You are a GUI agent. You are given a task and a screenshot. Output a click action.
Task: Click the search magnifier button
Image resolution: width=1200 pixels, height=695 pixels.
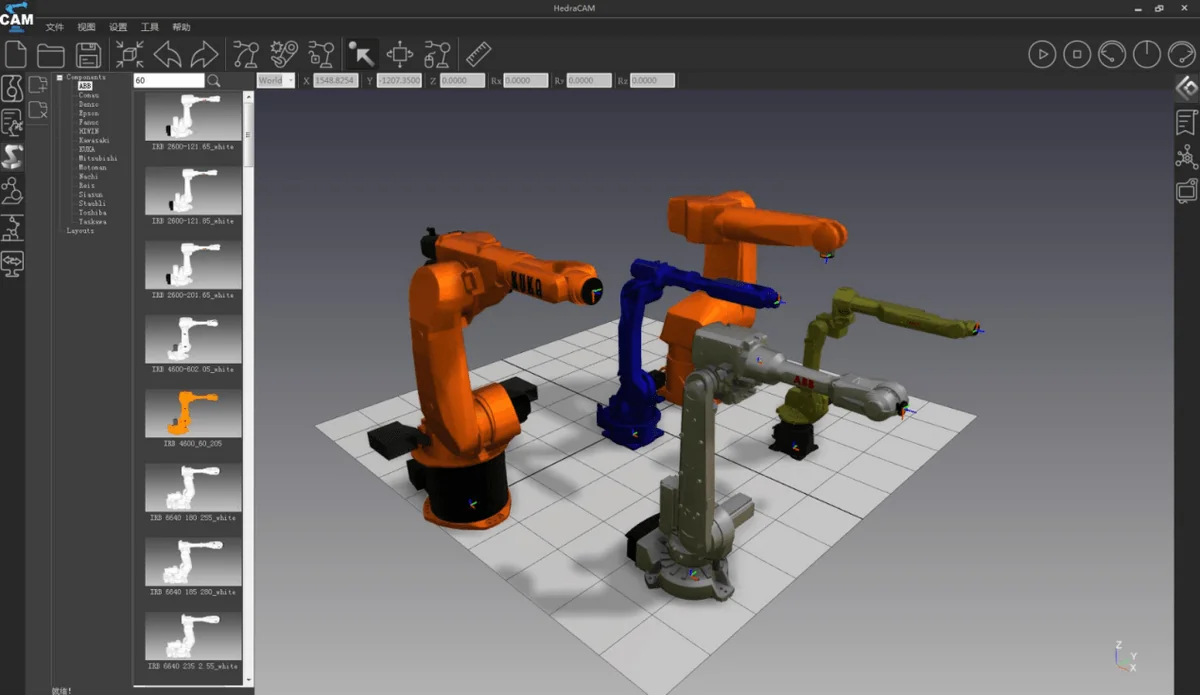pyautogui.click(x=214, y=80)
